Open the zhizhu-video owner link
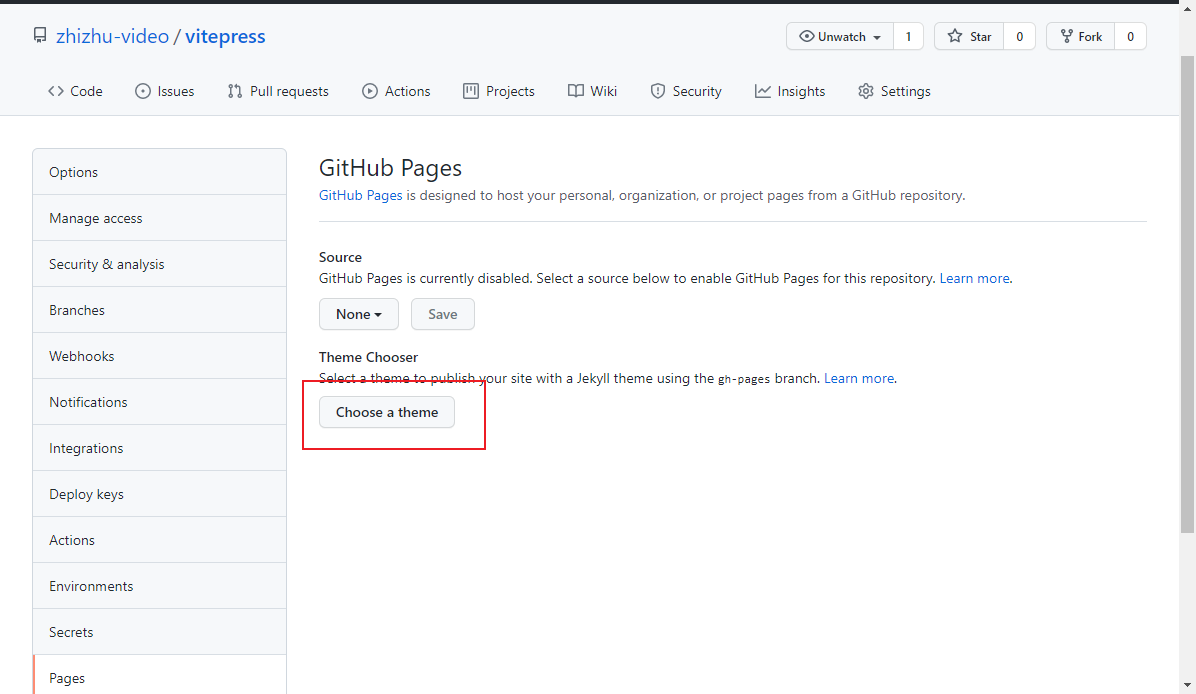This screenshot has height=694, width=1196. click(x=112, y=37)
